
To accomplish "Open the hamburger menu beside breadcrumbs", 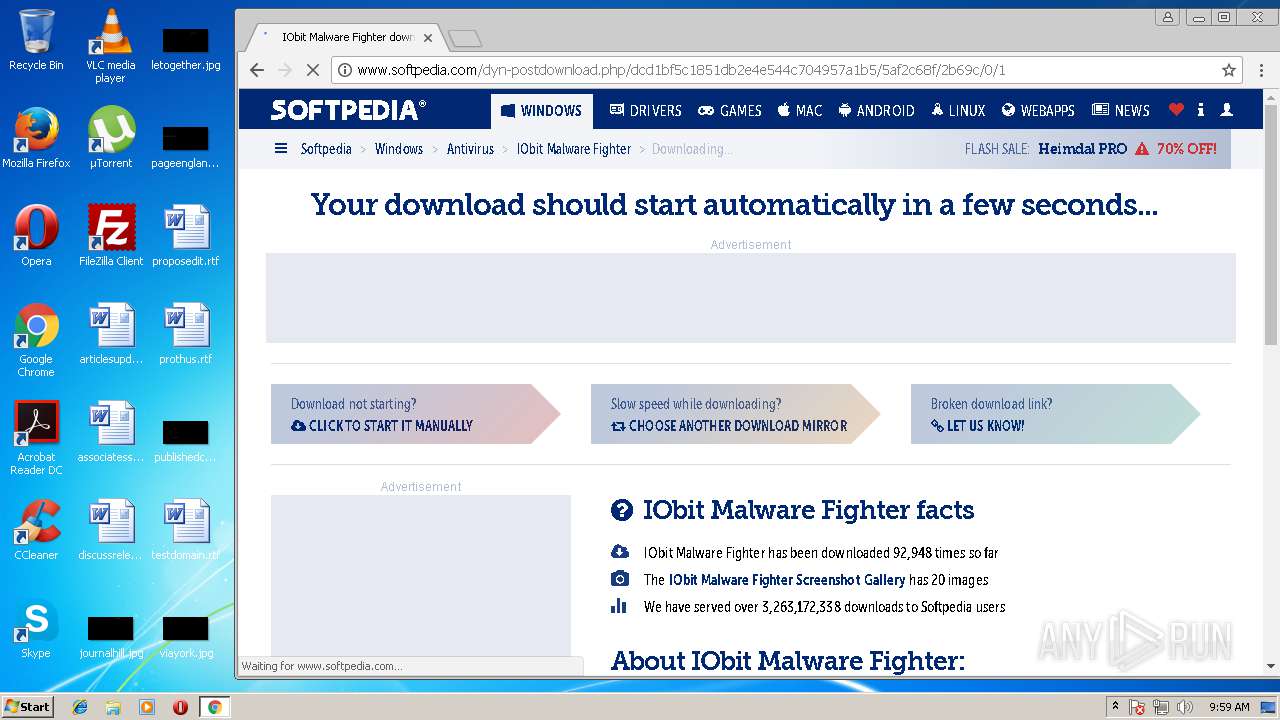I will (281, 148).
